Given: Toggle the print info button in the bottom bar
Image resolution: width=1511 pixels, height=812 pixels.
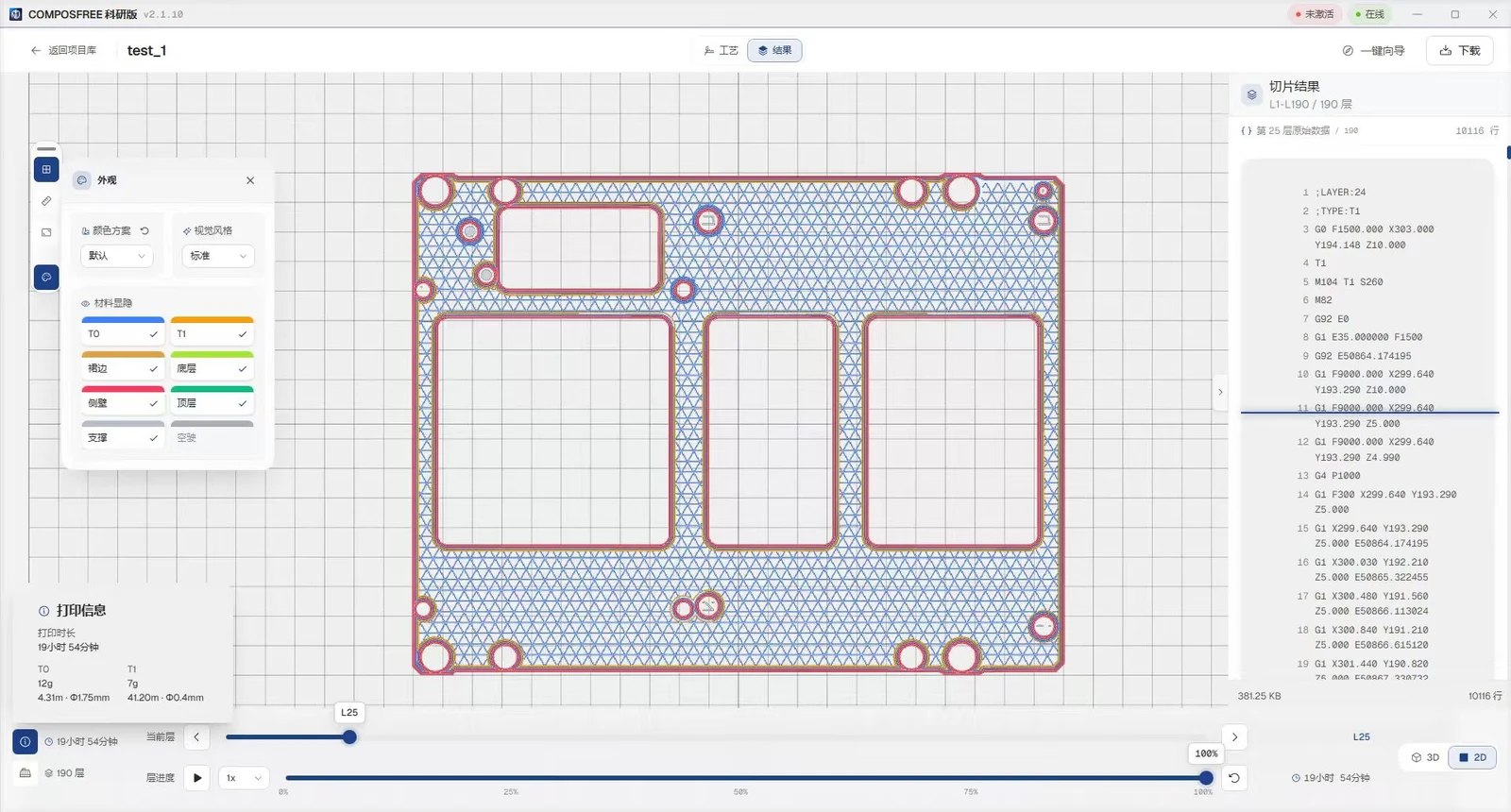Looking at the screenshot, I should click(25, 742).
